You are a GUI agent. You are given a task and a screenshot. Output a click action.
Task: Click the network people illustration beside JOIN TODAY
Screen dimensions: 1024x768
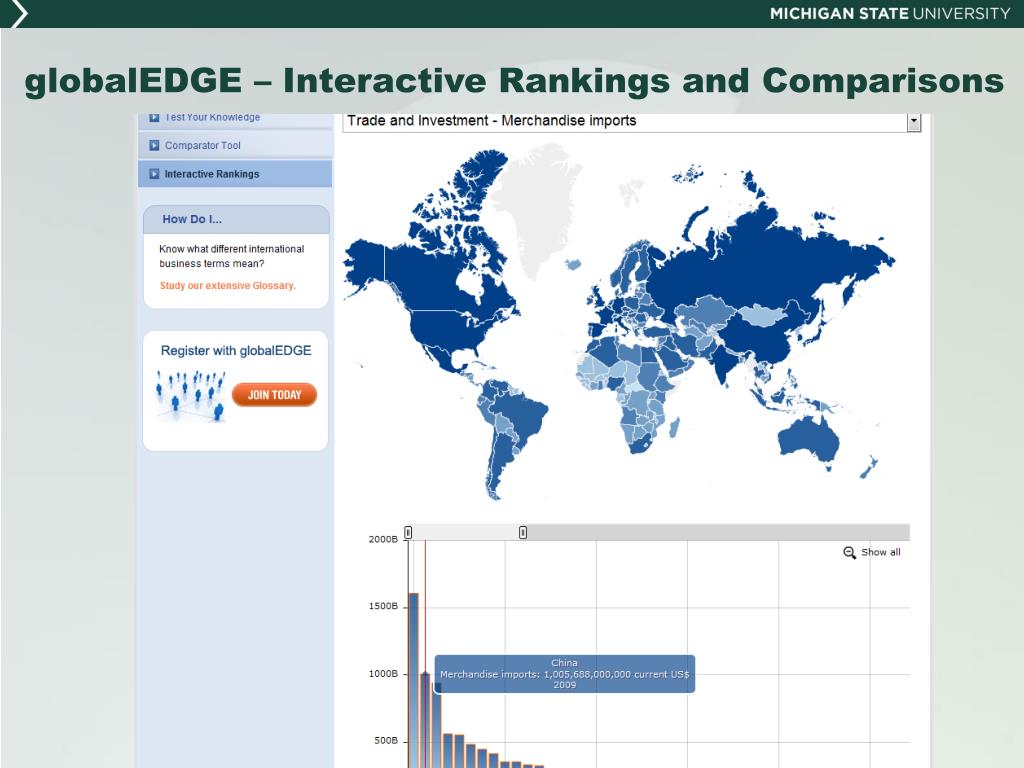pyautogui.click(x=190, y=395)
